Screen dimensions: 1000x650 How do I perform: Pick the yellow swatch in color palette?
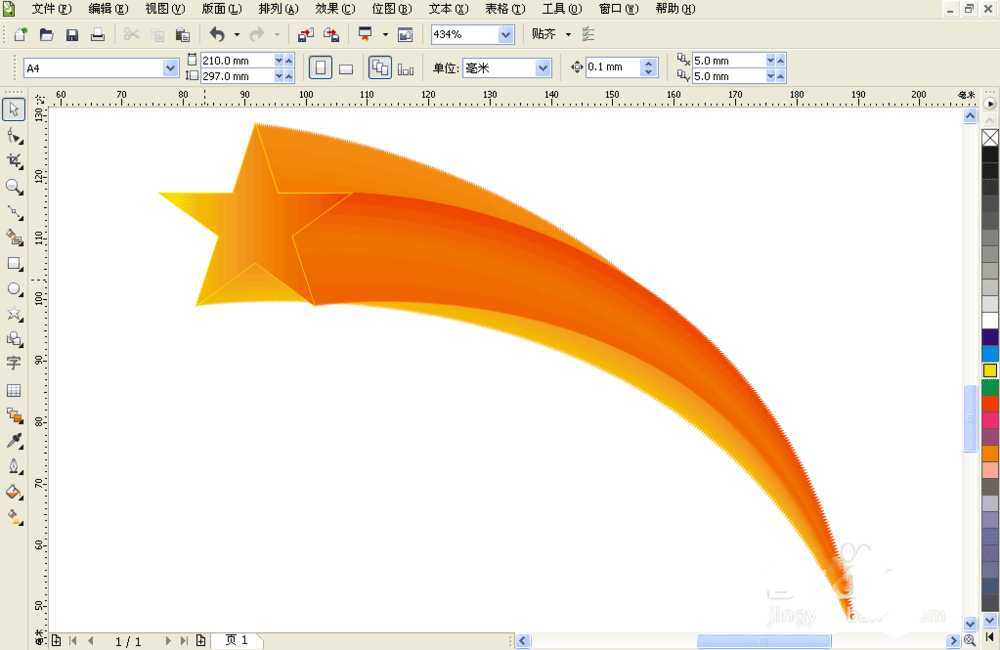click(x=990, y=370)
